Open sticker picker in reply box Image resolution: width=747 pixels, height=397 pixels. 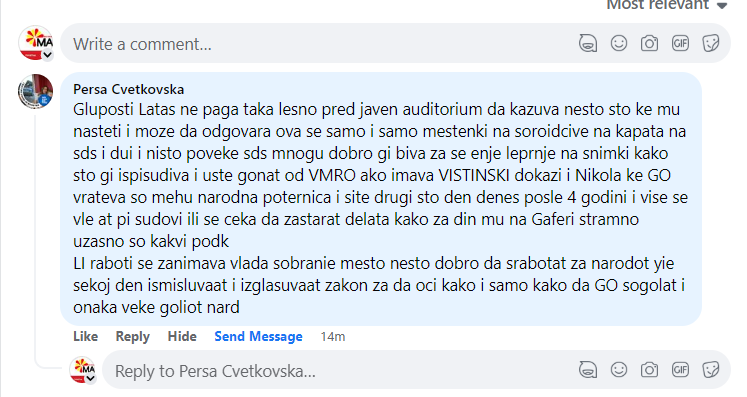coord(711,370)
